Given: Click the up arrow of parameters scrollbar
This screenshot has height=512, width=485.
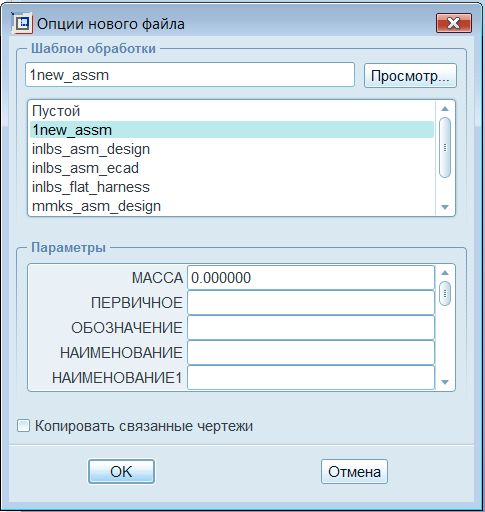Looking at the screenshot, I should (445, 273).
